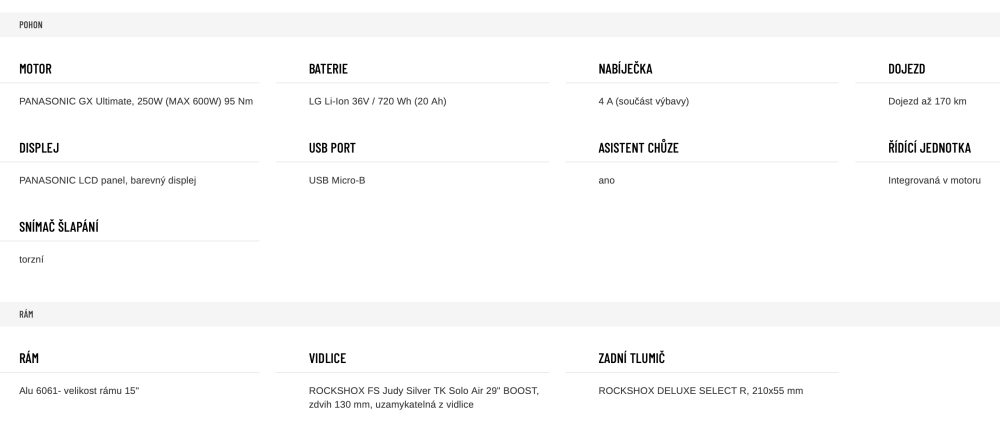The image size is (1000, 438).
Task: Click the MOTOR heading
Action: tap(35, 69)
